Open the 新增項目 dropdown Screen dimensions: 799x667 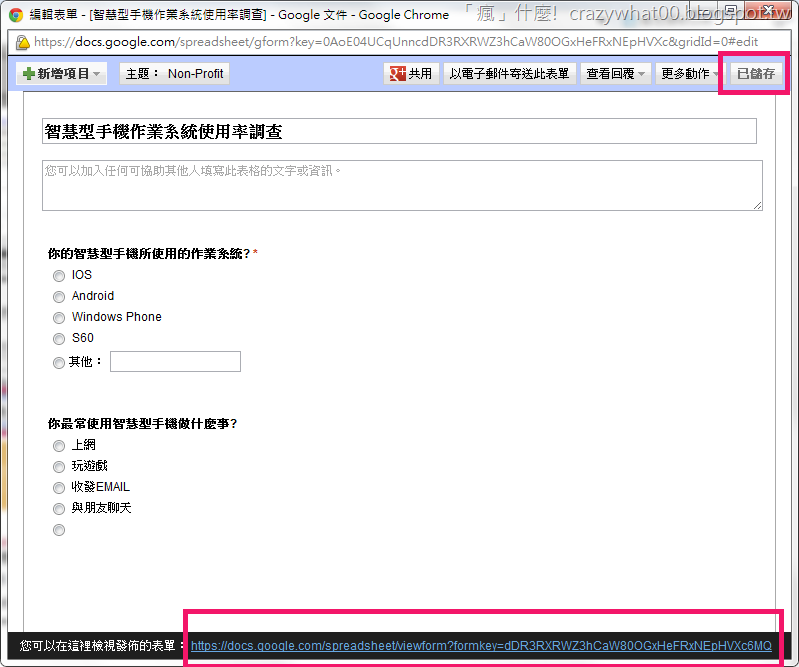(62, 74)
